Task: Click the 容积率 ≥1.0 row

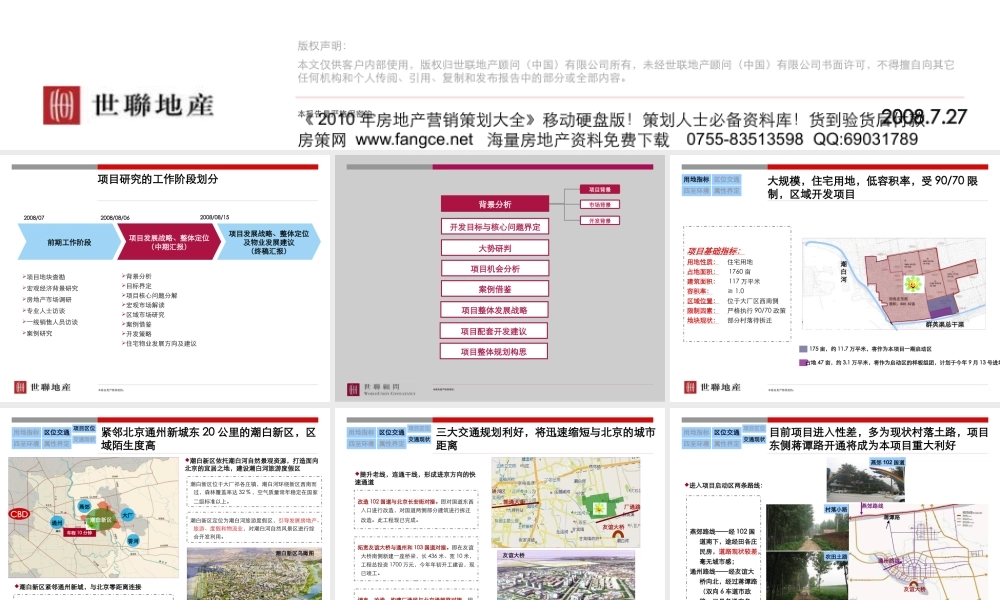Action: click(716, 291)
